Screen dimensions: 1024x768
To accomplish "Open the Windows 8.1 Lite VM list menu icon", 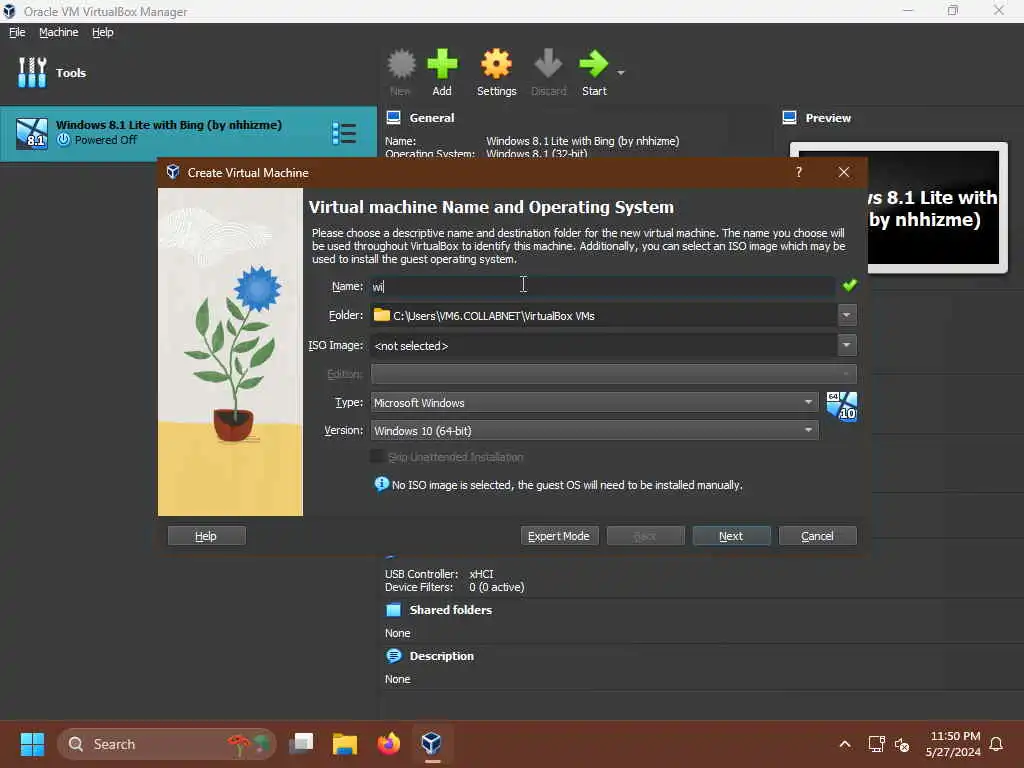I will 344,133.
